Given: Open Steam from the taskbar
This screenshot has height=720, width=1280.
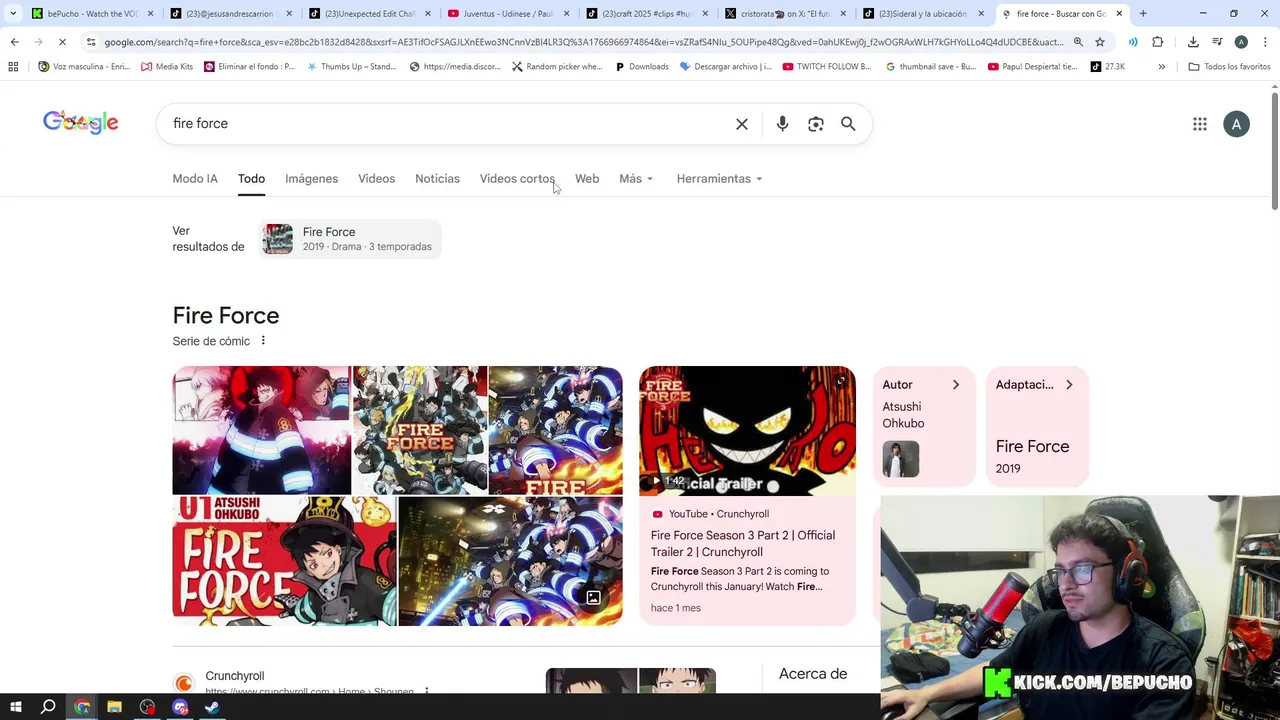Looking at the screenshot, I should 212,707.
